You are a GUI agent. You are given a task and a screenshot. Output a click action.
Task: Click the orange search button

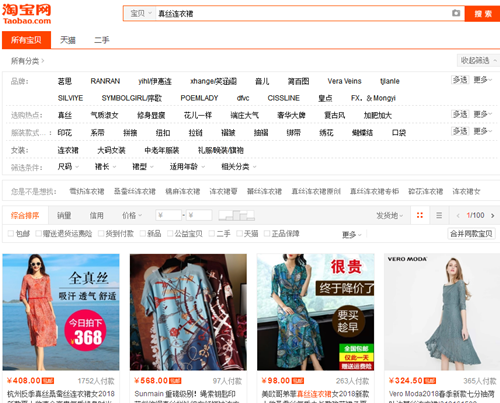tap(482, 14)
